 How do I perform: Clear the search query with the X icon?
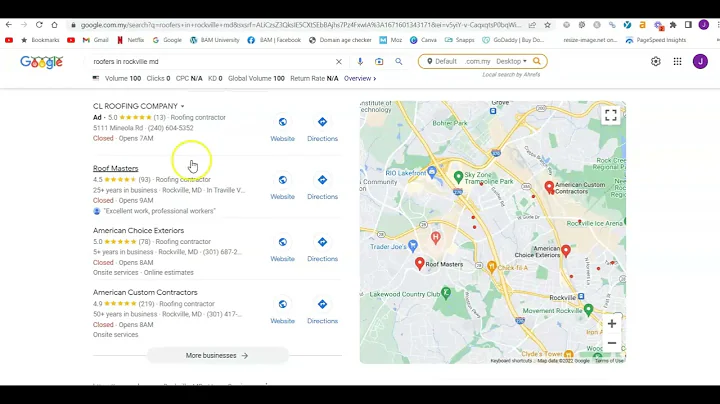pyautogui.click(x=339, y=62)
